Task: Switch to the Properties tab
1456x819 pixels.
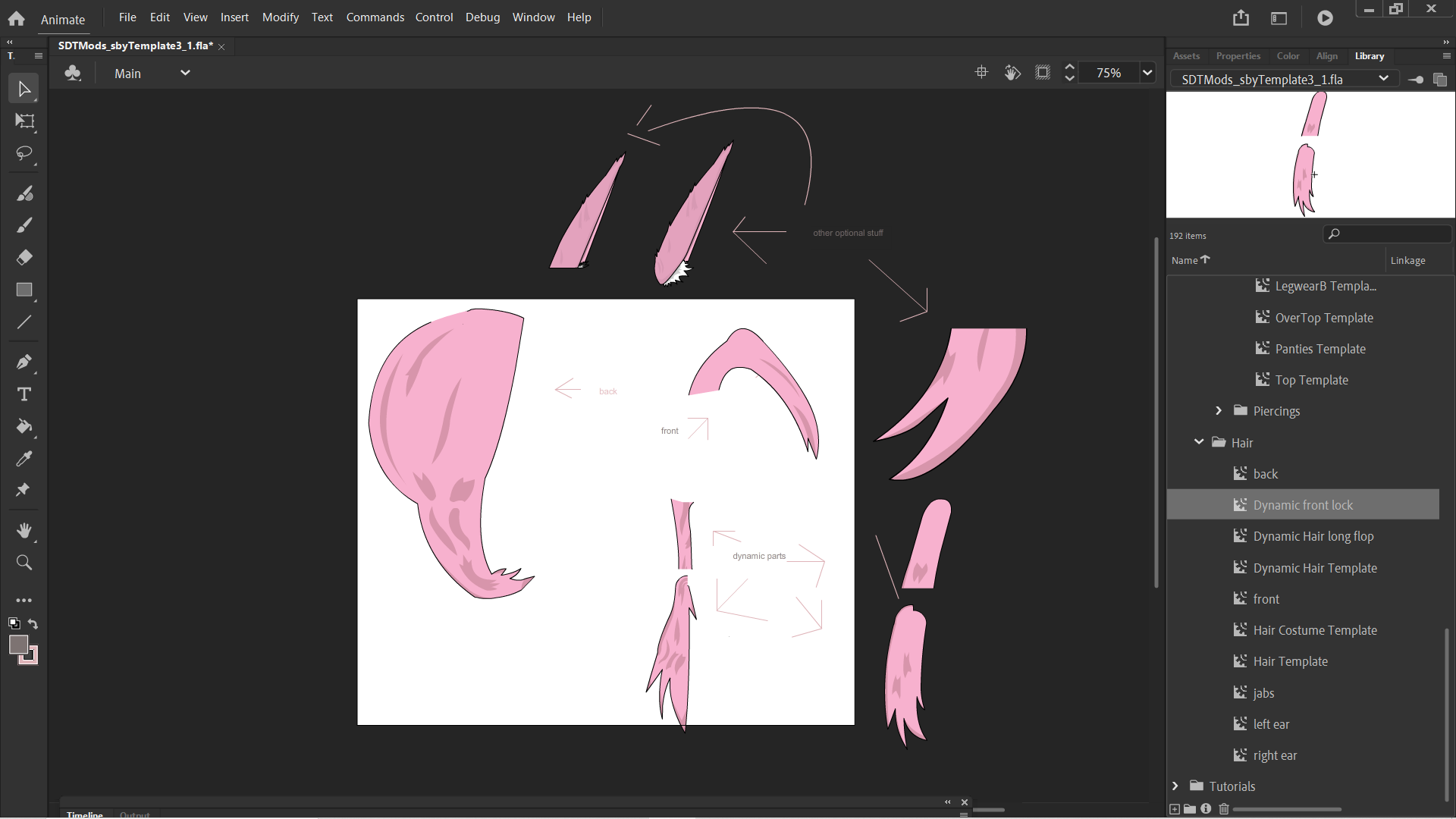Action: 1238,56
